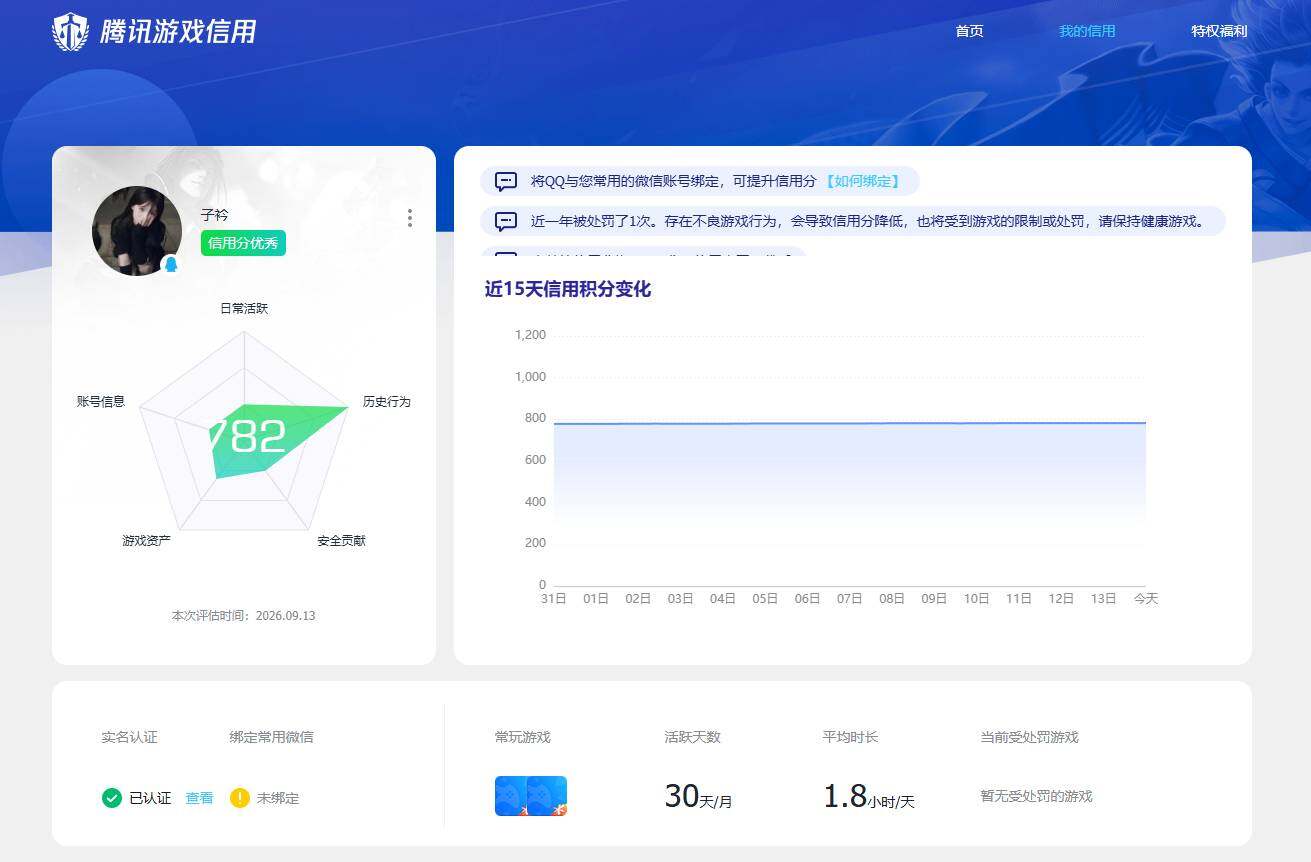1311x862 pixels.
Task: Click the 800 y-axis value
Action: 536,418
